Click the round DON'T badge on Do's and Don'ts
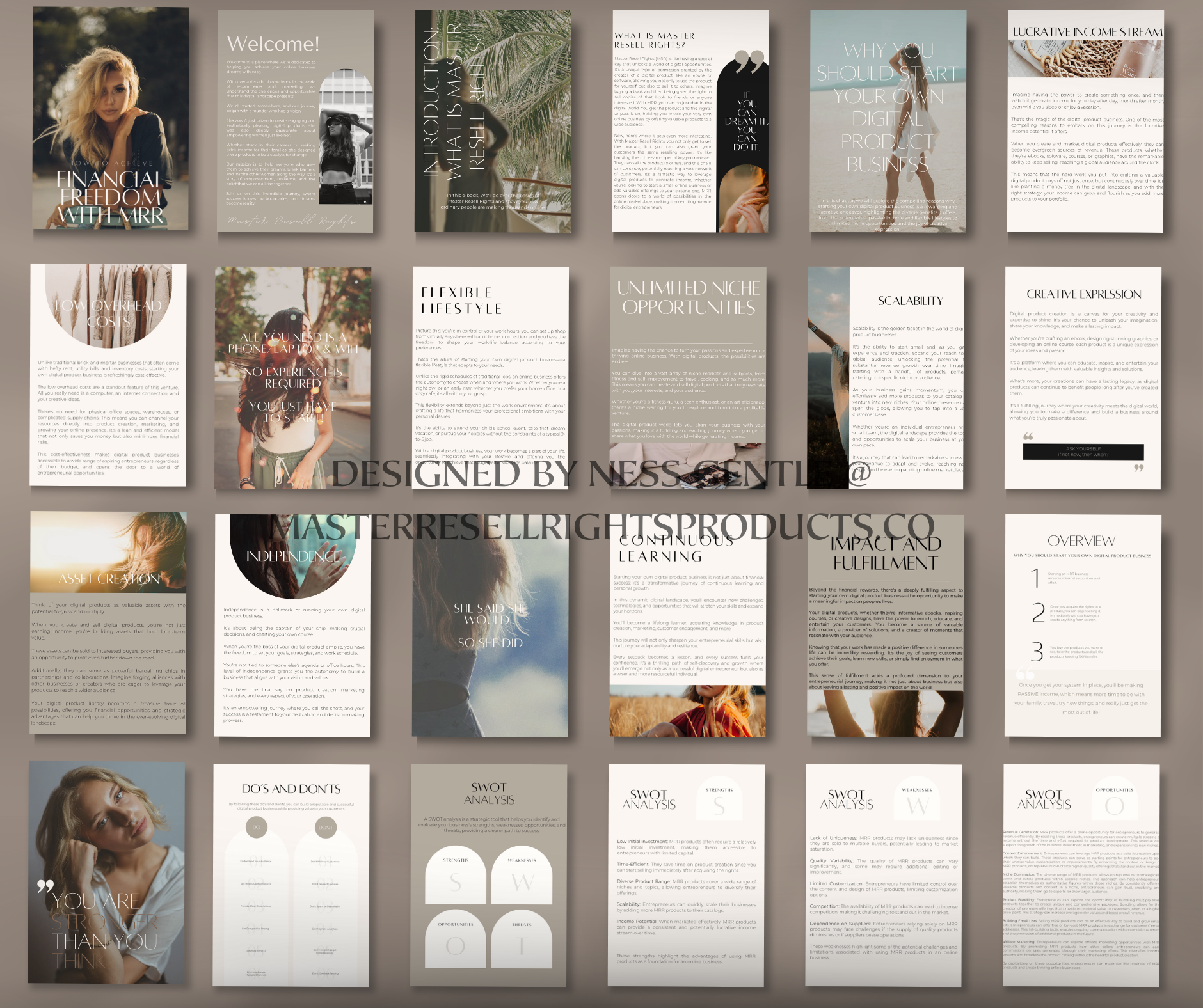Screen dimensions: 1203x1008 coord(325,827)
